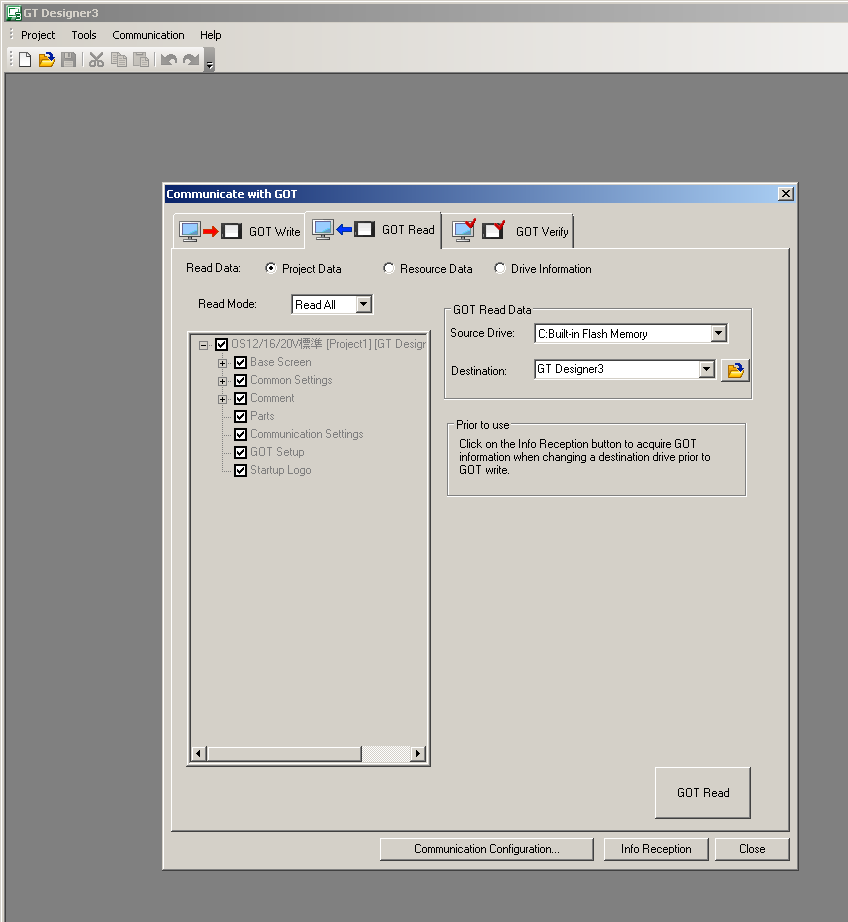Click the Paste toolbar icon
Image resolution: width=848 pixels, height=922 pixels.
pos(140,58)
